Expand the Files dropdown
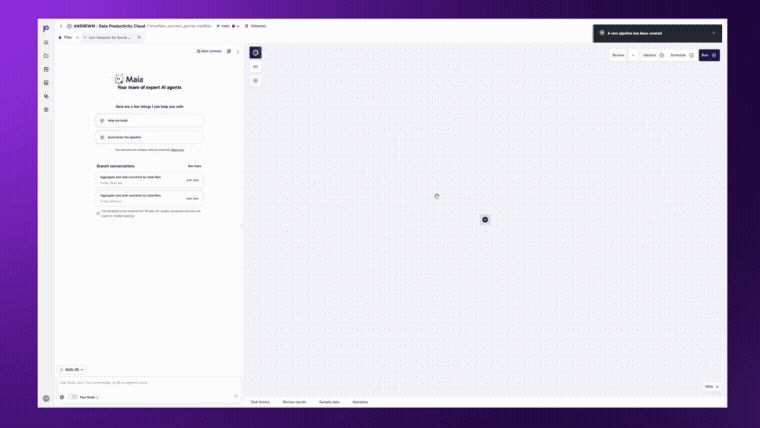This screenshot has width=760, height=428. pyautogui.click(x=68, y=37)
